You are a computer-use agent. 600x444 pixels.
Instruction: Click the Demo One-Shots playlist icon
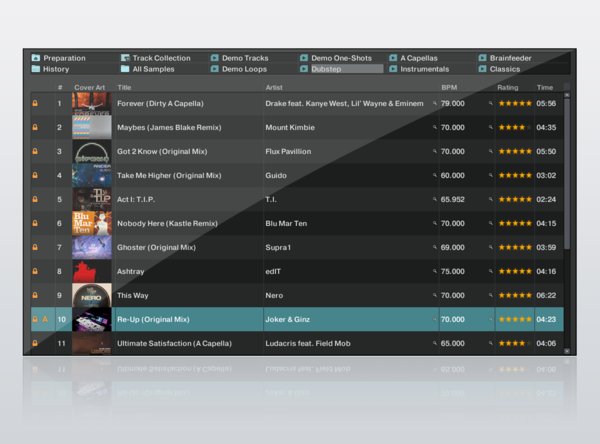[304, 58]
